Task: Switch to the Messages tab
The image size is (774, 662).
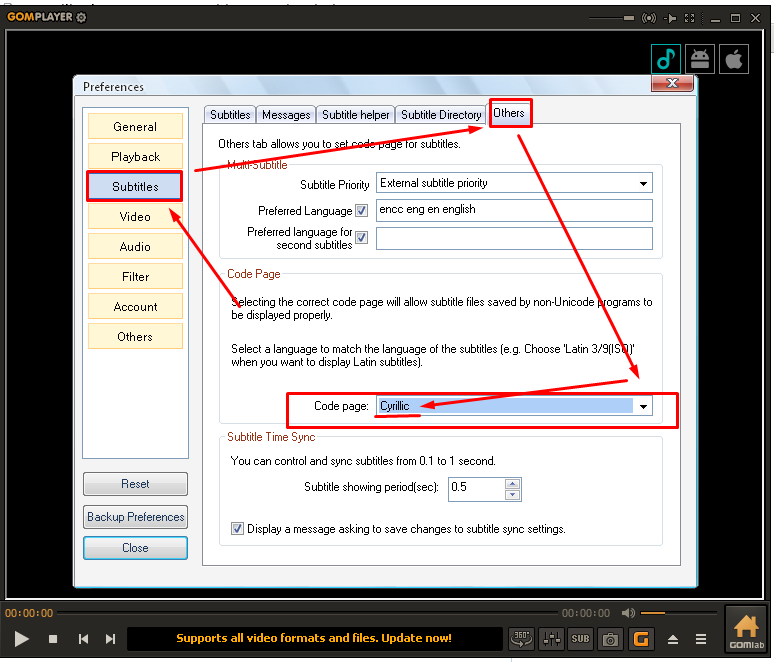Action: (286, 115)
